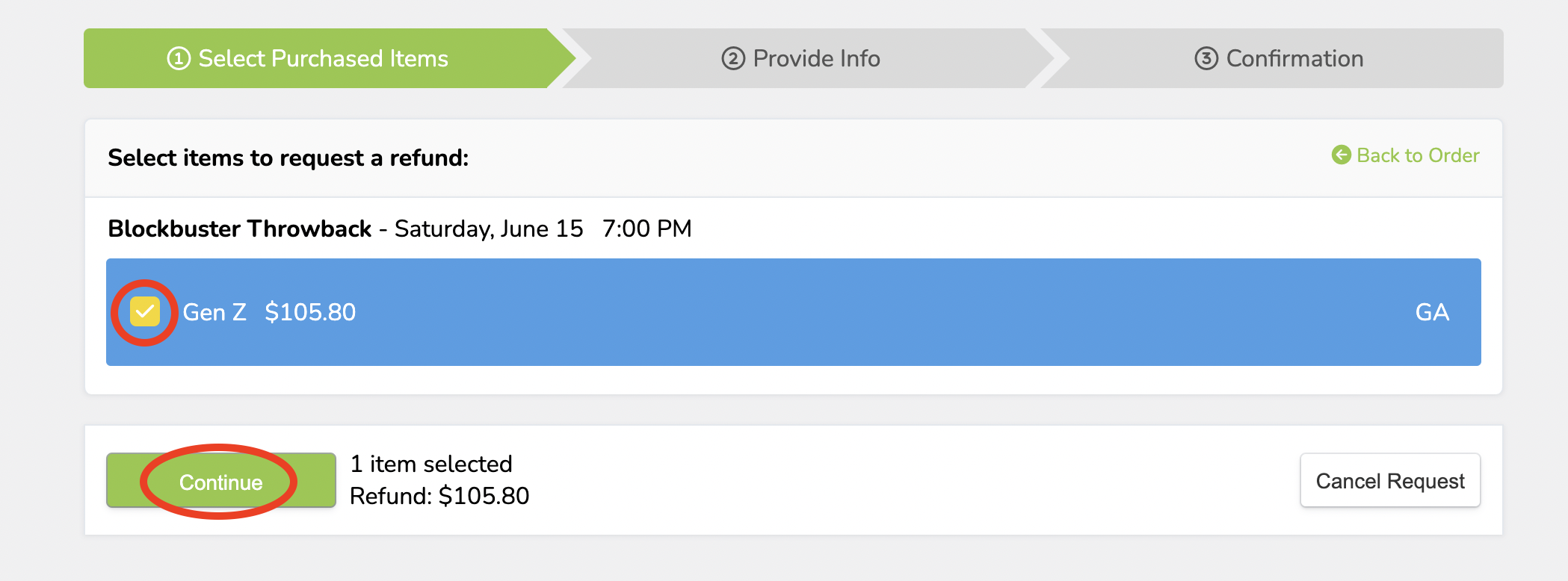
Task: Jump to the Confirmation step
Action: click(1294, 58)
